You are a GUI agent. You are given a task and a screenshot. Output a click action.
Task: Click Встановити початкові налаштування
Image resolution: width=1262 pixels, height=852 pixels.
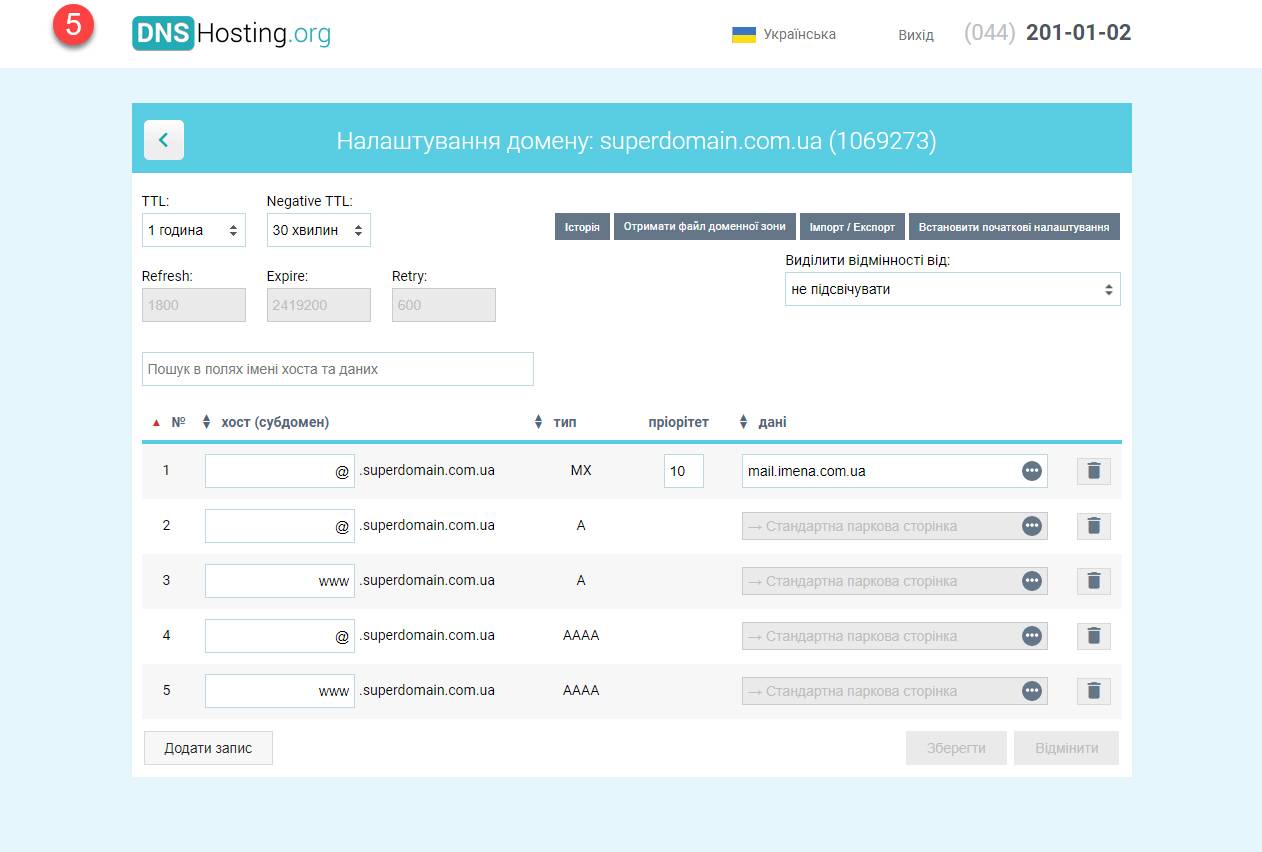[1014, 227]
